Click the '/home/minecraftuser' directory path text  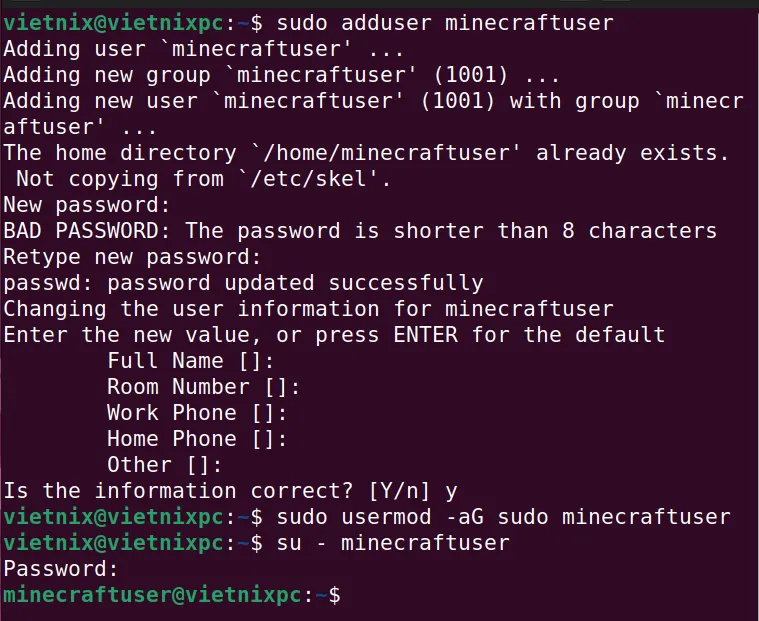click(387, 153)
